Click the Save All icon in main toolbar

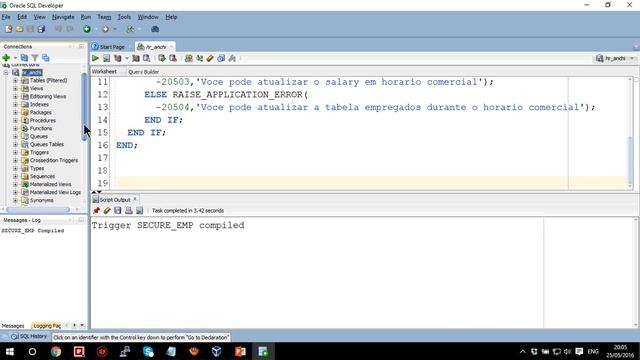(41, 29)
